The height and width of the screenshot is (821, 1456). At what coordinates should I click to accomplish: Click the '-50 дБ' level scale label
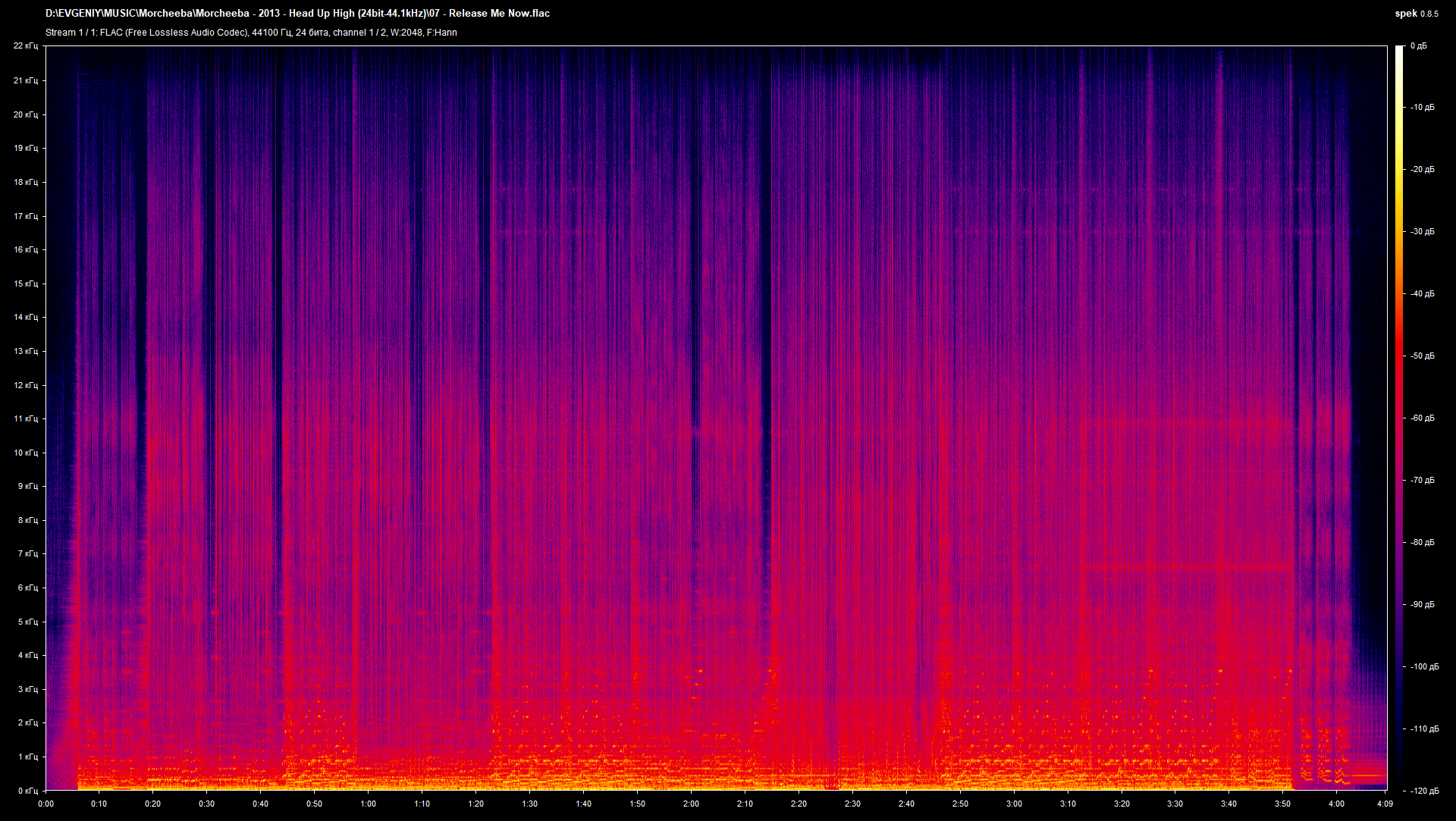pos(1423,356)
